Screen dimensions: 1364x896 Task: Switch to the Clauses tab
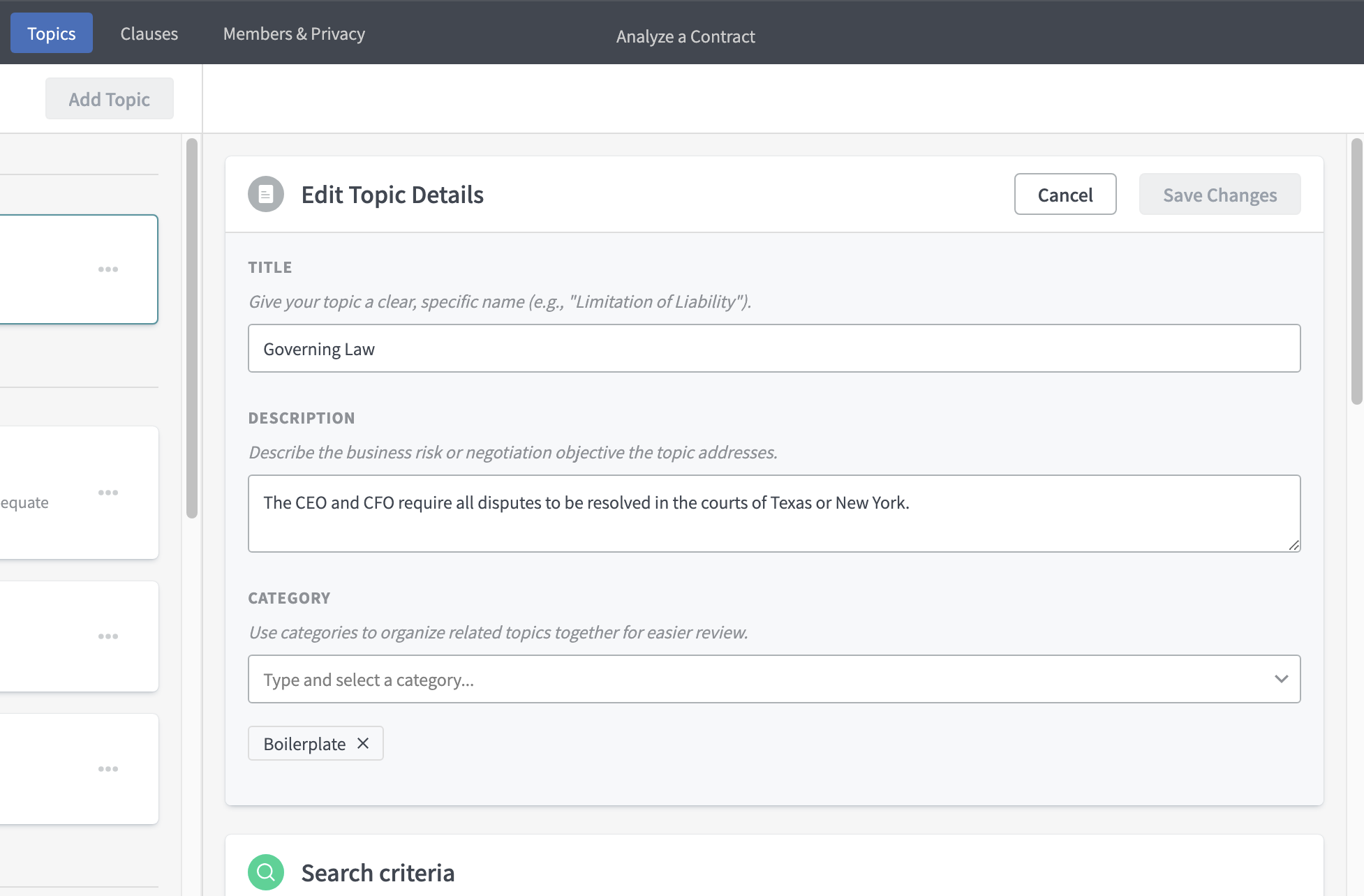(149, 33)
